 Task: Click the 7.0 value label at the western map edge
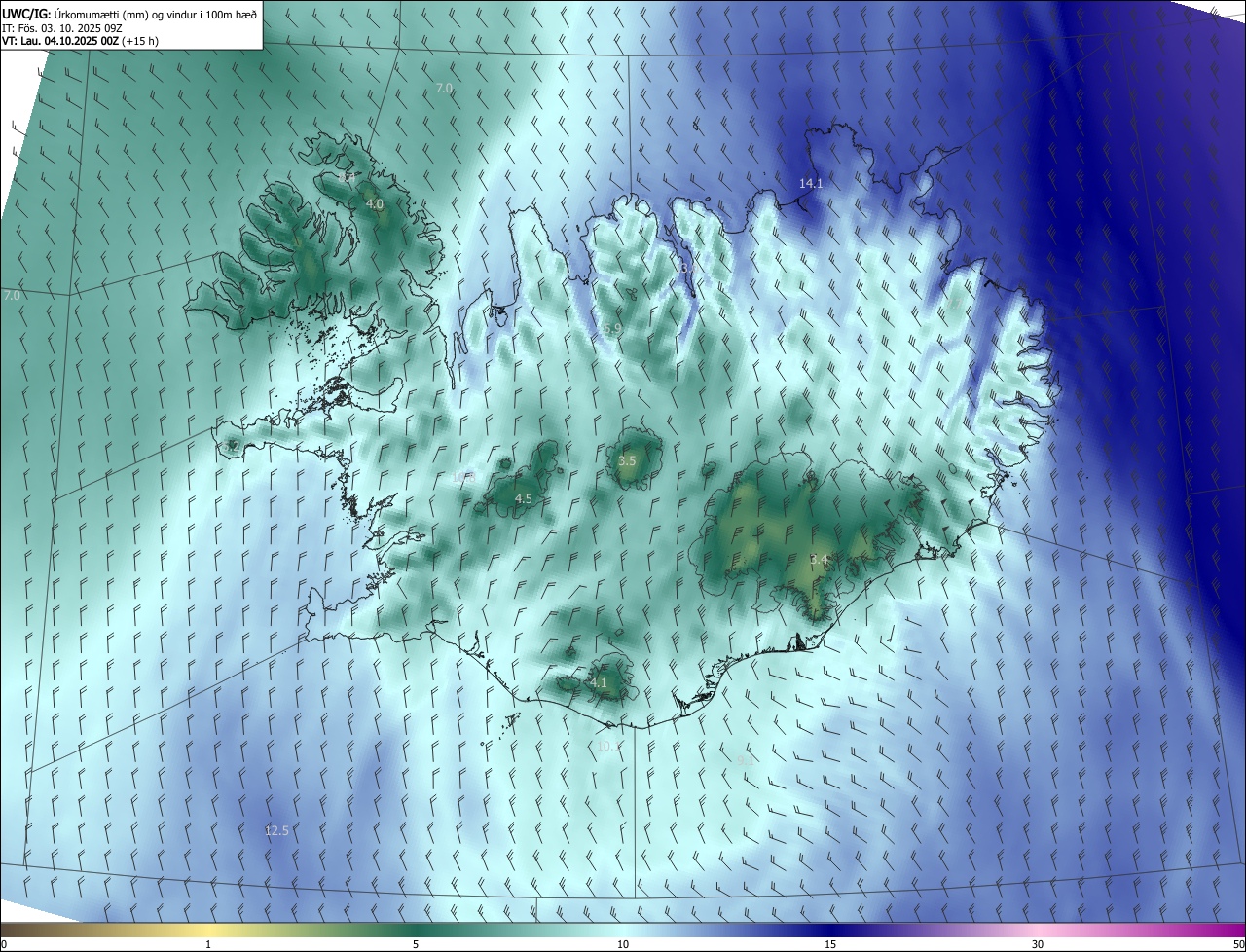pos(12,295)
